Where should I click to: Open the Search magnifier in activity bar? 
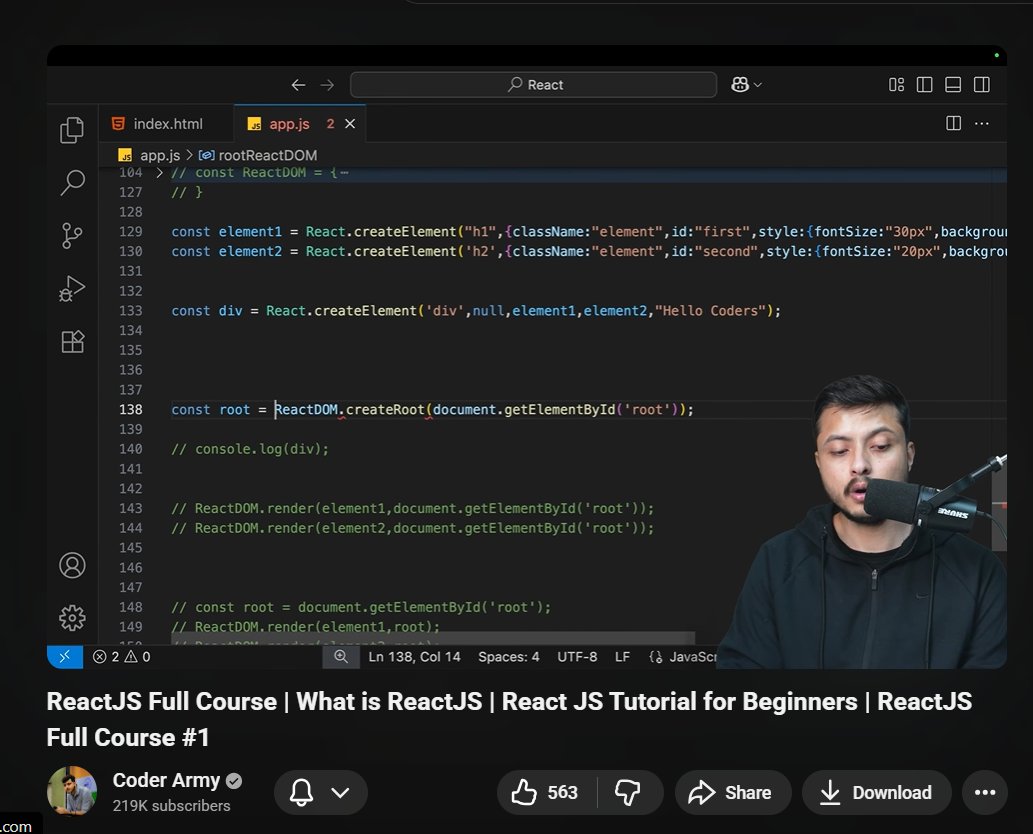72,182
